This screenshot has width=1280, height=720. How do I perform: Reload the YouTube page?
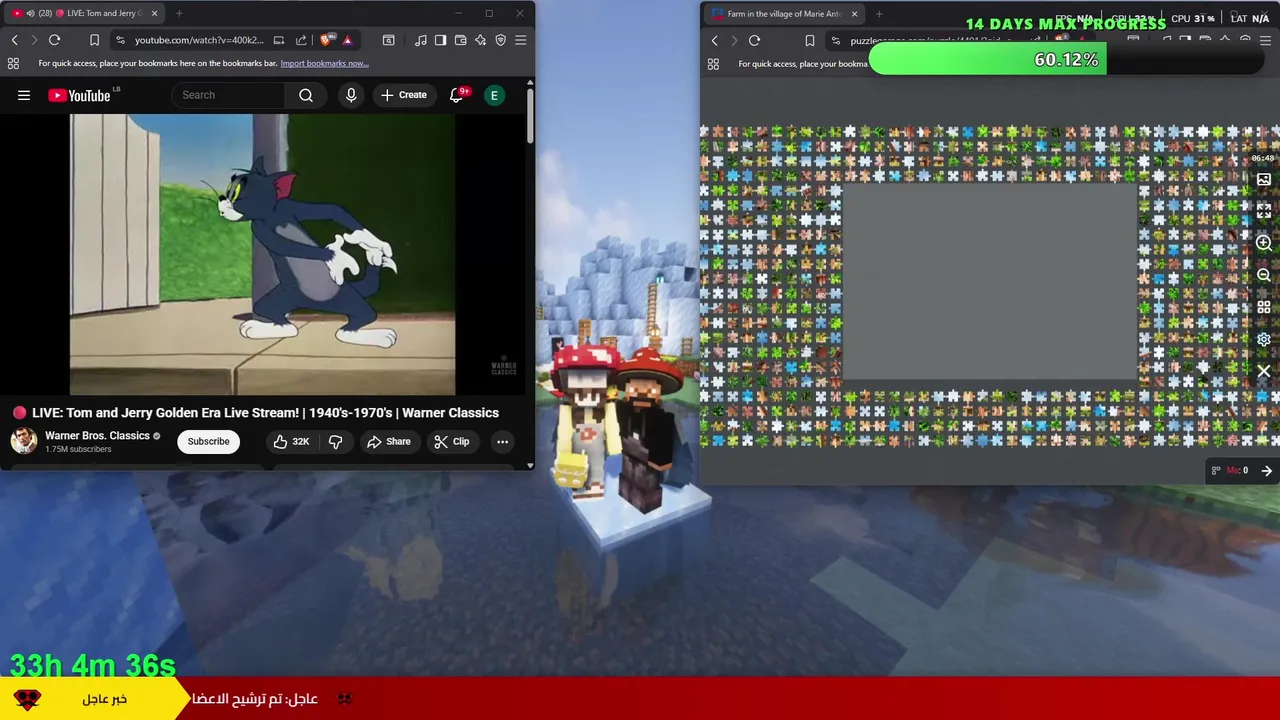coord(54,40)
